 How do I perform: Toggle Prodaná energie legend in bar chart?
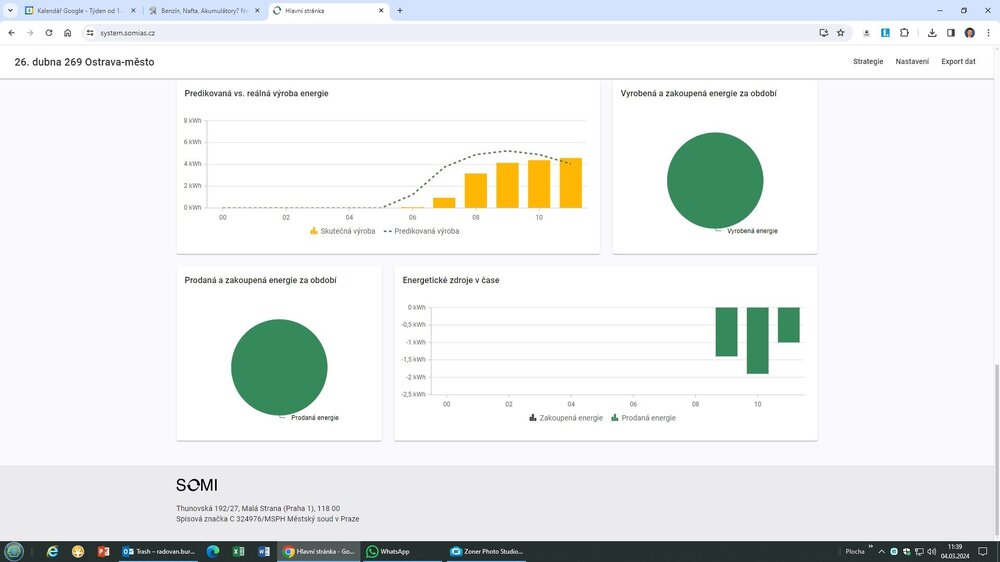(643, 418)
